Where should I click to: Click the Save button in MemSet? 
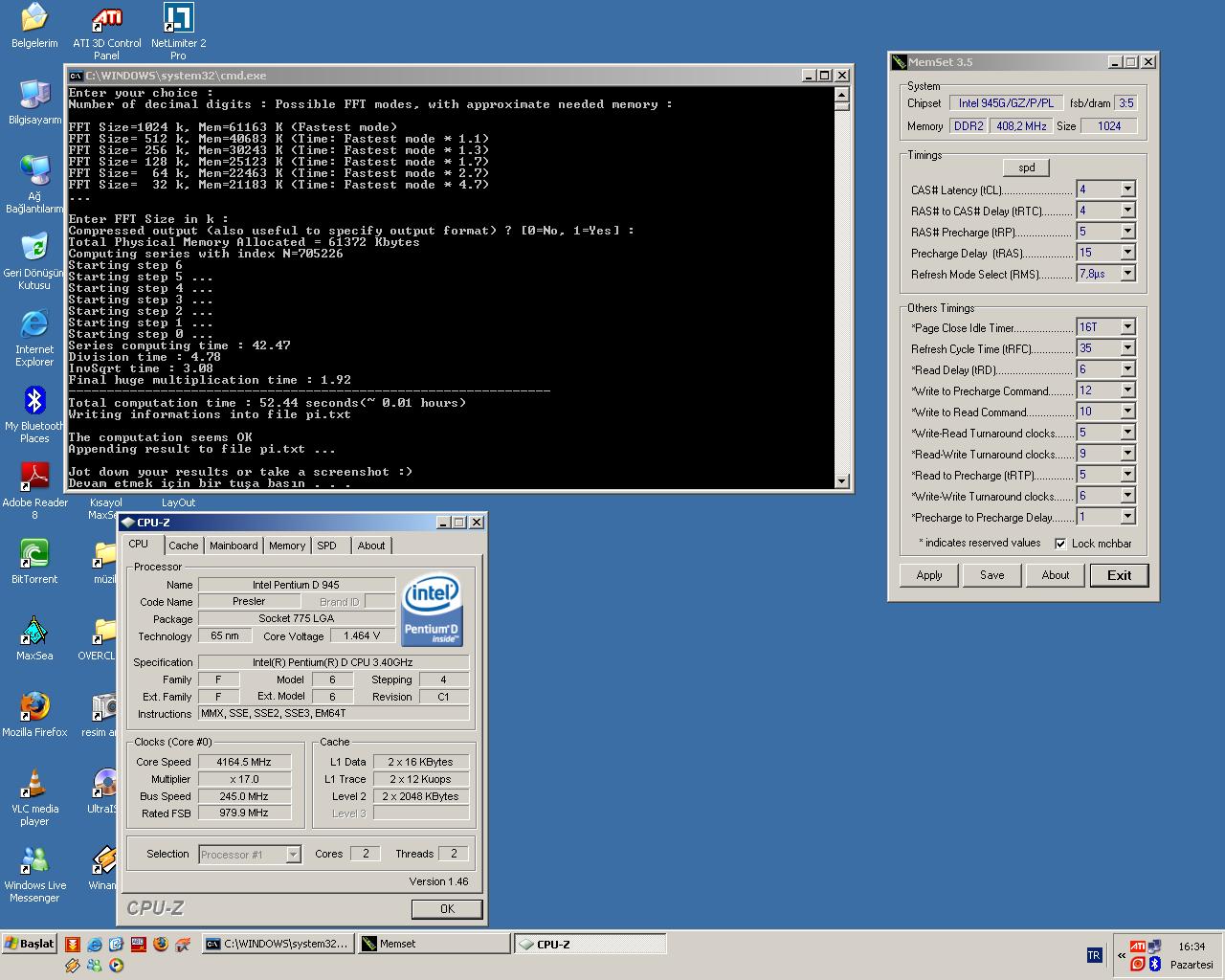click(x=992, y=575)
